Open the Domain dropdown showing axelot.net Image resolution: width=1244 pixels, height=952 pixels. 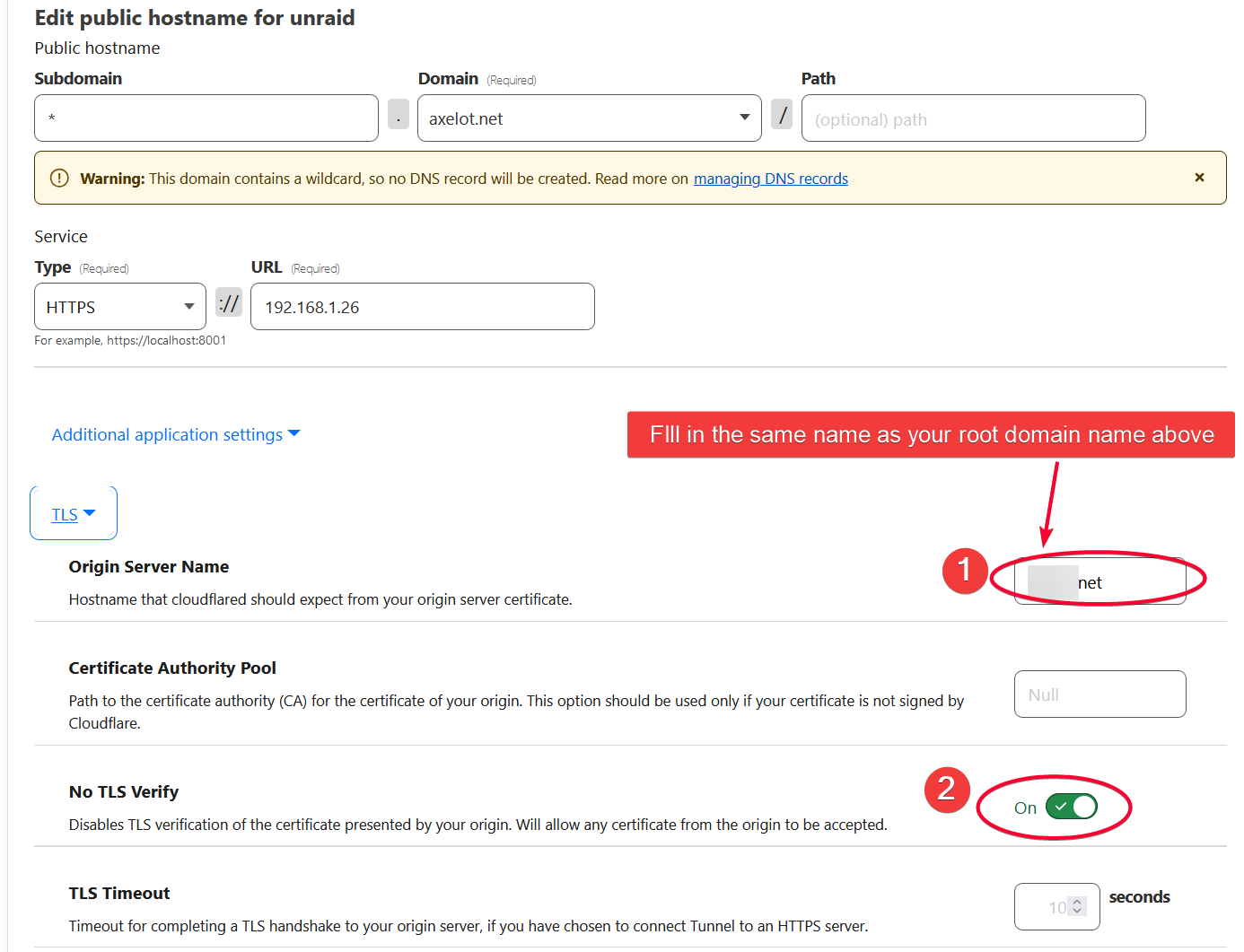pos(590,118)
